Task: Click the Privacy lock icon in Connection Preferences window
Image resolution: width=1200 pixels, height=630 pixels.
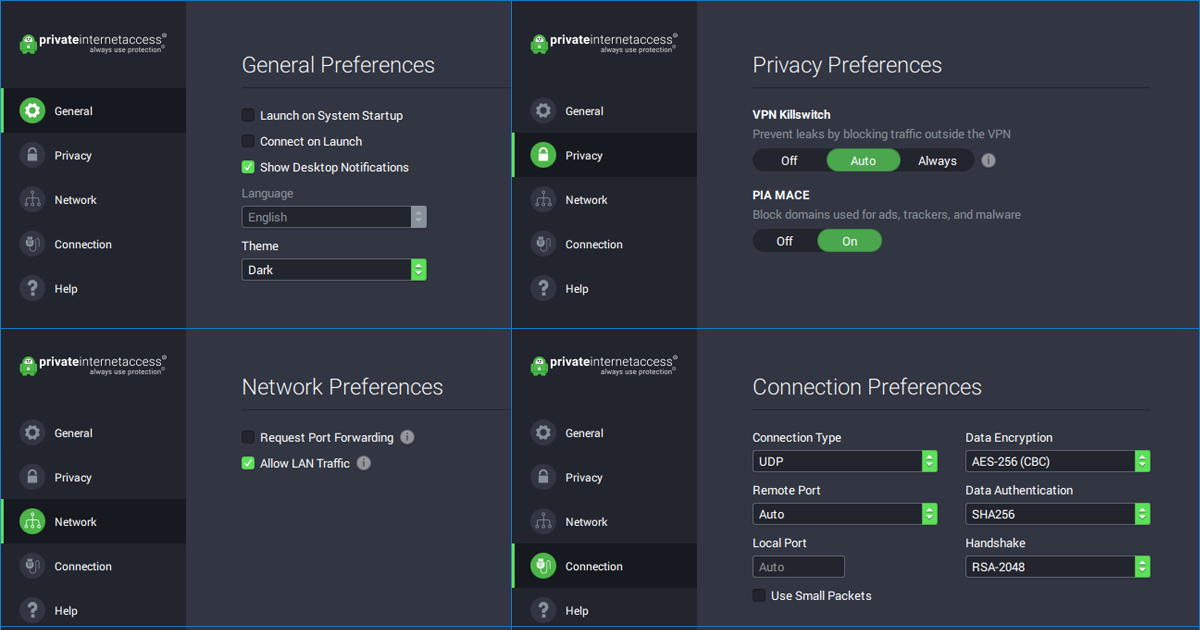Action: 544,477
